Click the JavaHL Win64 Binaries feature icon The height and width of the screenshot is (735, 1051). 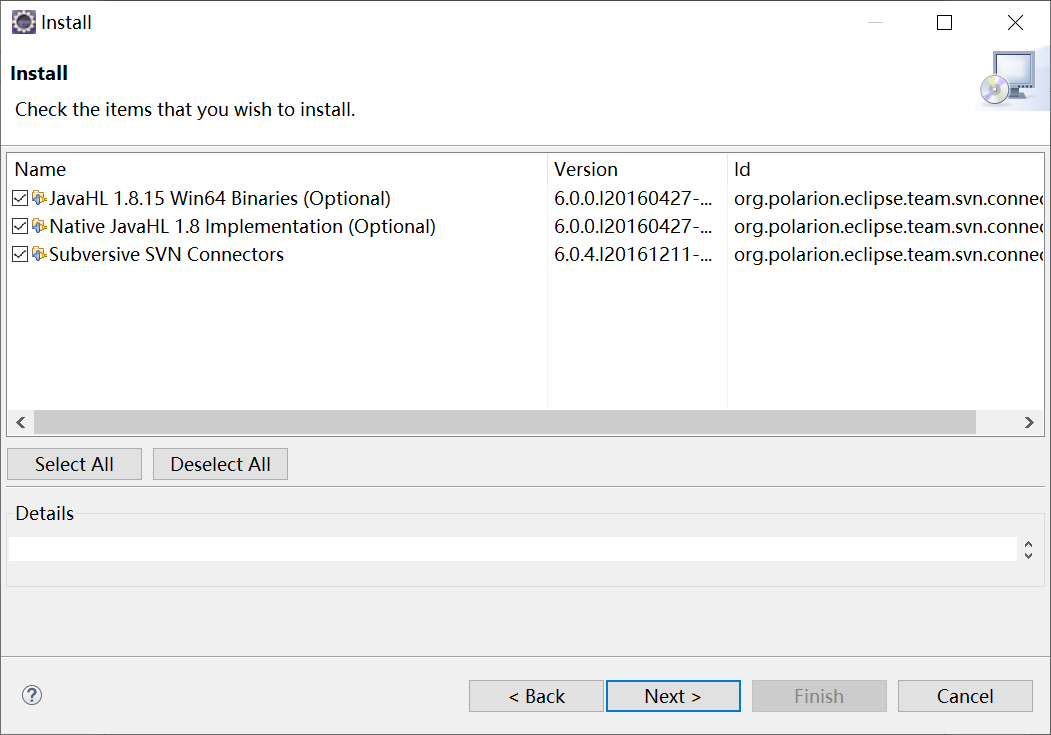39,198
